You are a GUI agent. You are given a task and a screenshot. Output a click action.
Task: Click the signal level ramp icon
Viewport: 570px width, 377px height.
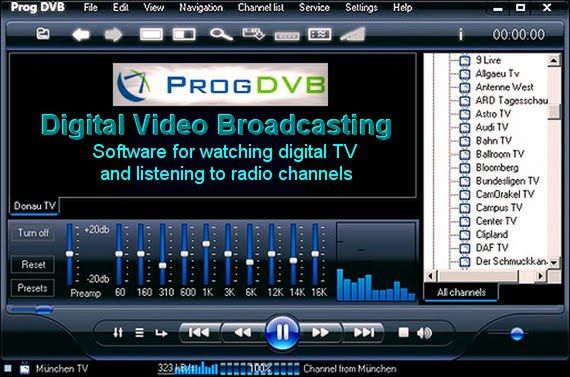353,35
